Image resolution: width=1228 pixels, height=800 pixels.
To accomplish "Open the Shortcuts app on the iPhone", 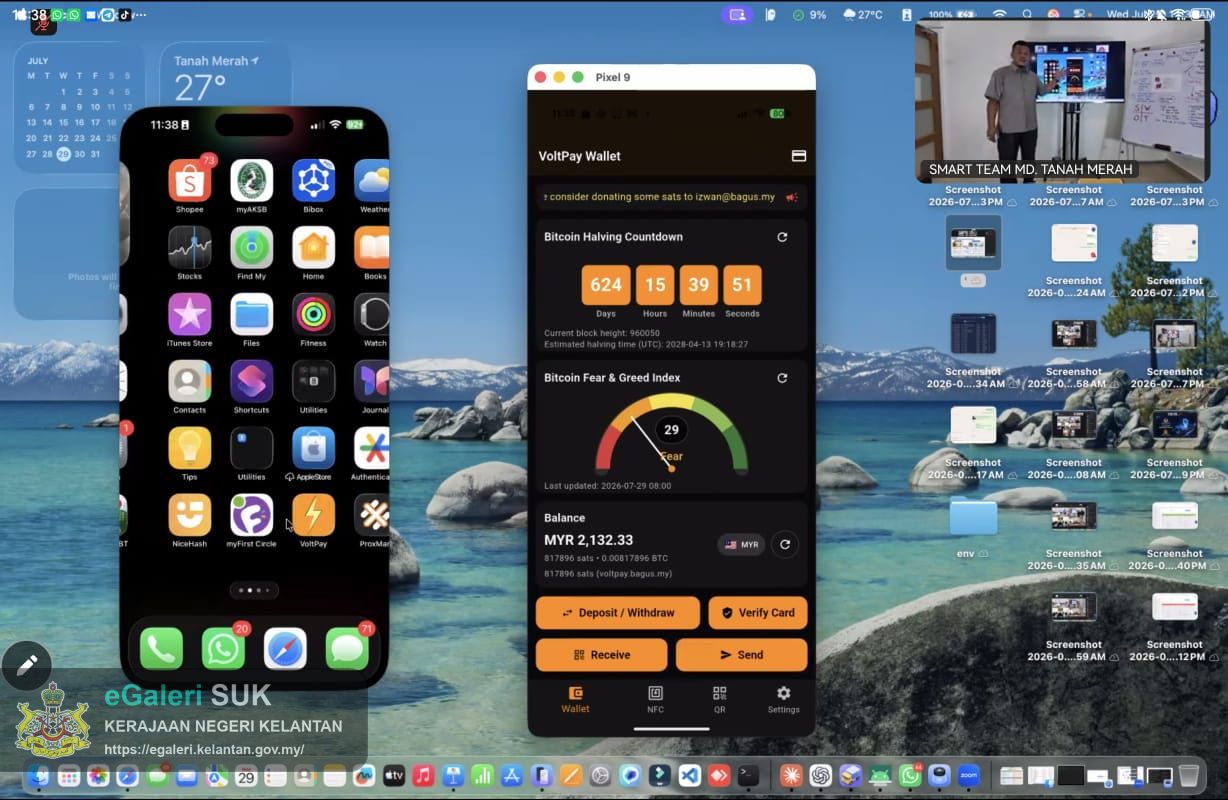I will (x=251, y=382).
